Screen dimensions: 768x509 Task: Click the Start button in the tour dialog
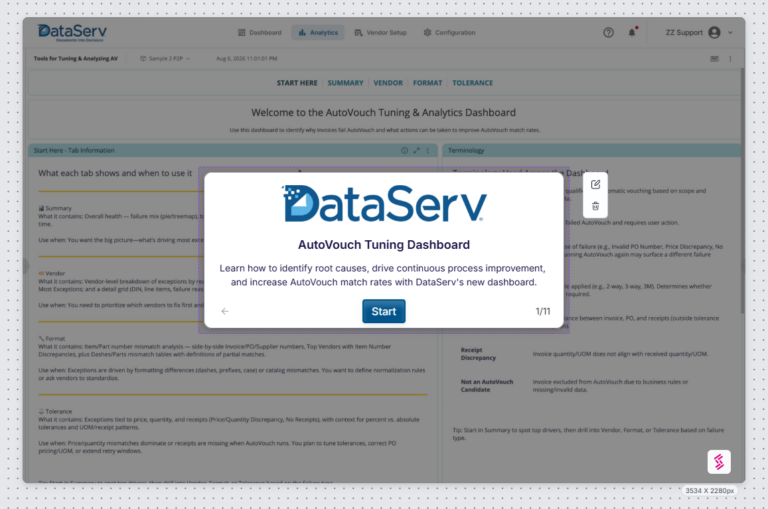pos(384,311)
